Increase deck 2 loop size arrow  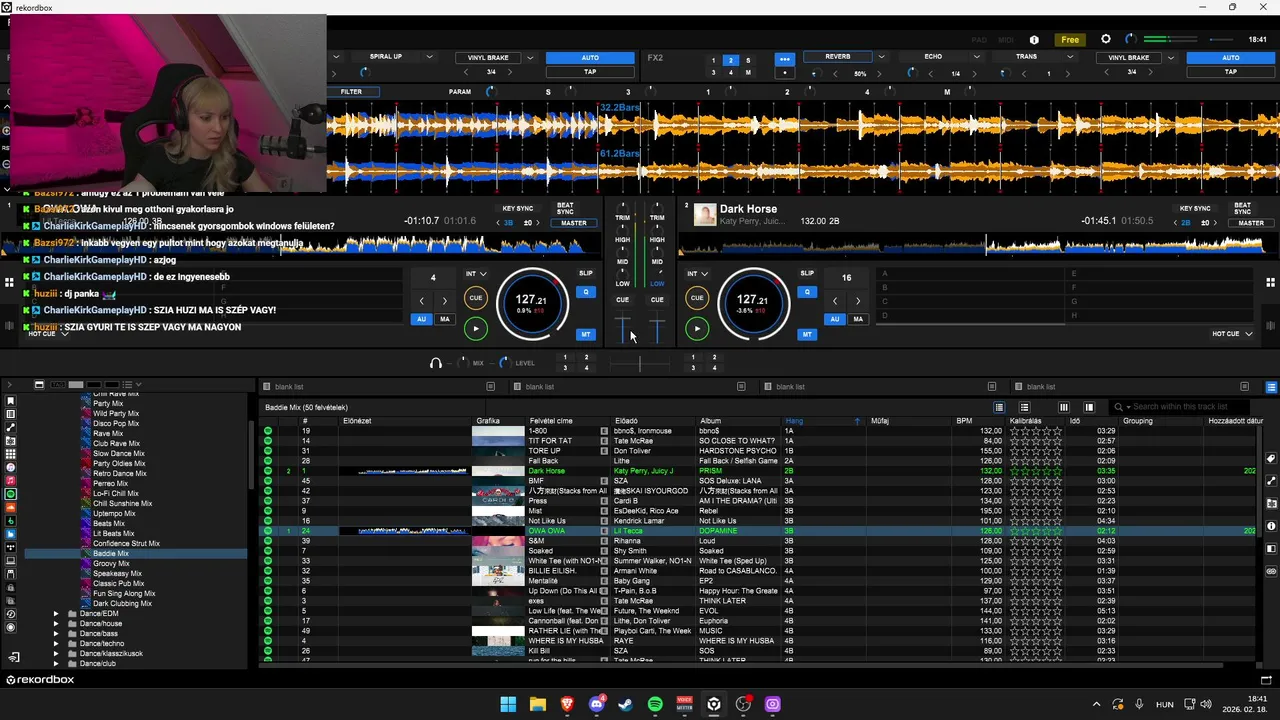858,301
